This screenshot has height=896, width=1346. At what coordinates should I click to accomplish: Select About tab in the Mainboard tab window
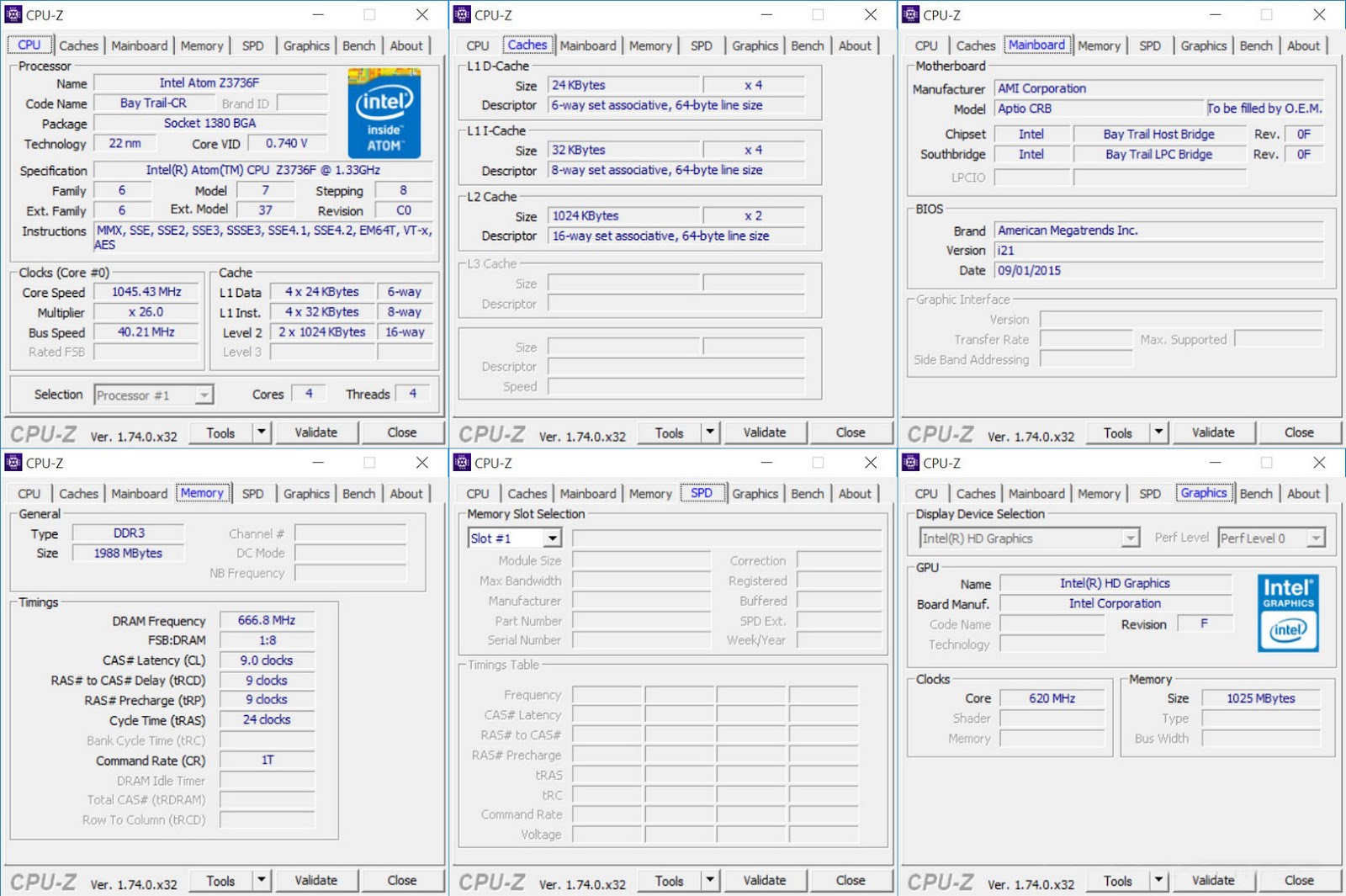pyautogui.click(x=1303, y=45)
